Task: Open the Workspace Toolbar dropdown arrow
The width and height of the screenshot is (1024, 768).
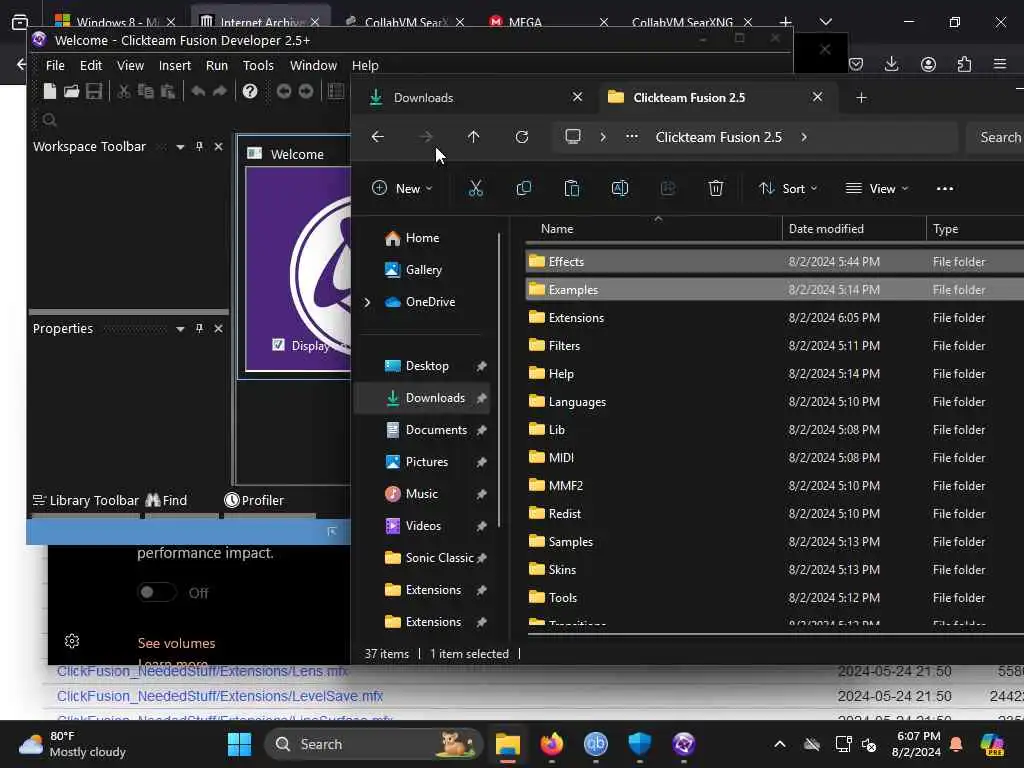Action: click(x=180, y=147)
